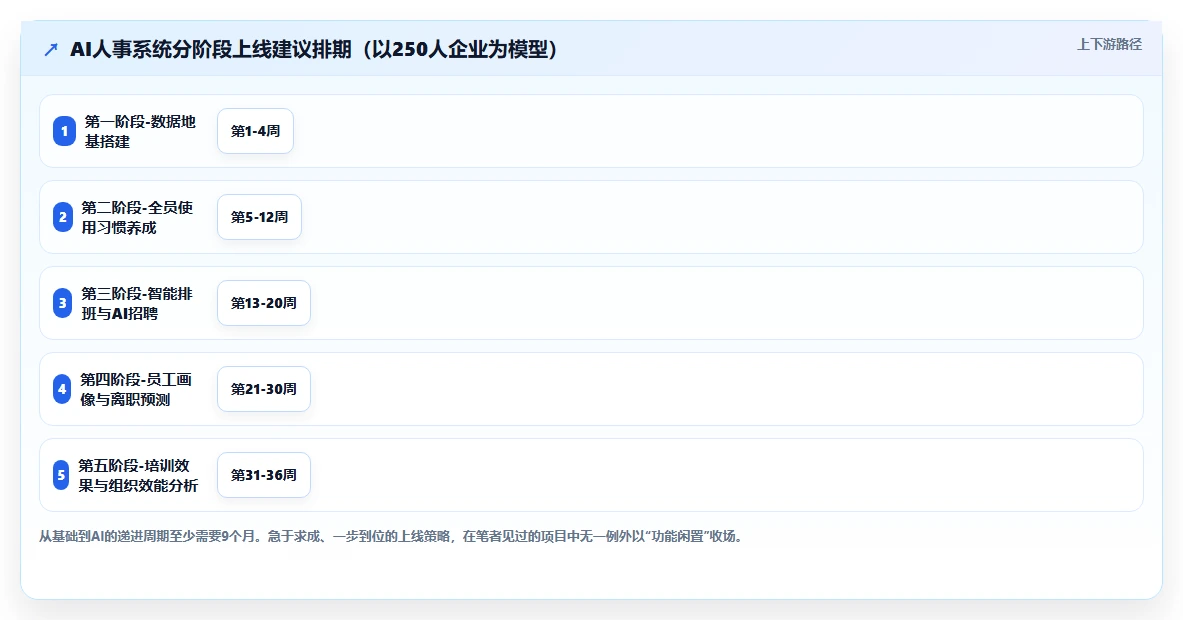This screenshot has height=620, width=1183.
Task: Click the 第四阶段-员工画像与离职预测 label
Action: click(x=137, y=389)
